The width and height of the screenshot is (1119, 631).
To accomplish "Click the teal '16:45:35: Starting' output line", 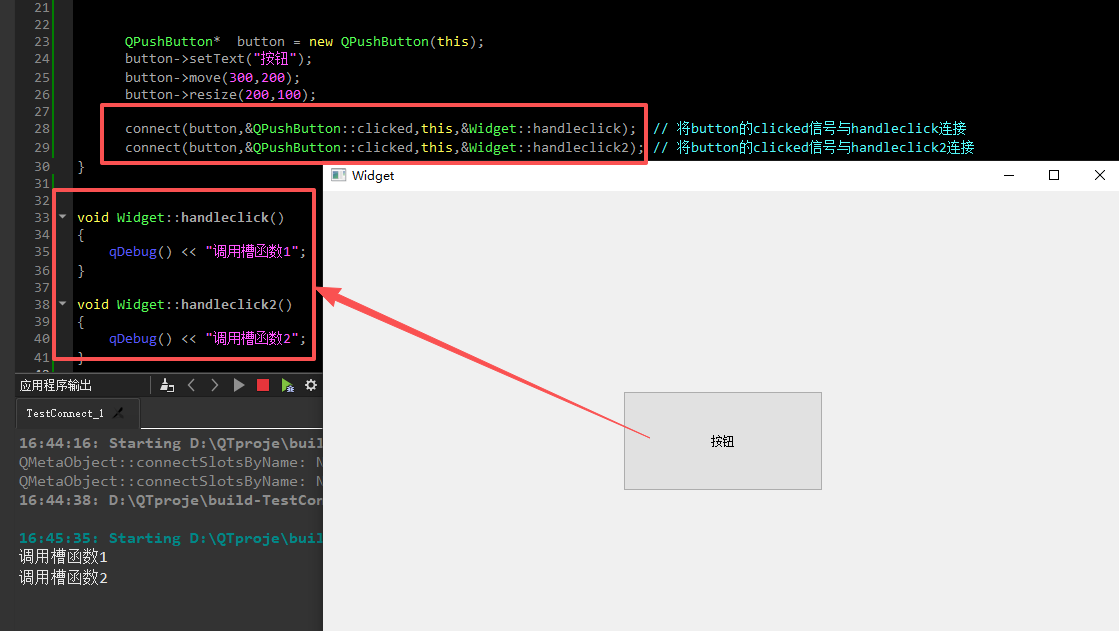I will click(171, 538).
